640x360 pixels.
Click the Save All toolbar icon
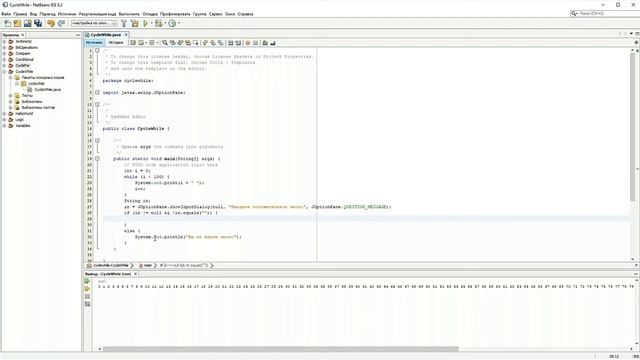pyautogui.click(x=38, y=23)
